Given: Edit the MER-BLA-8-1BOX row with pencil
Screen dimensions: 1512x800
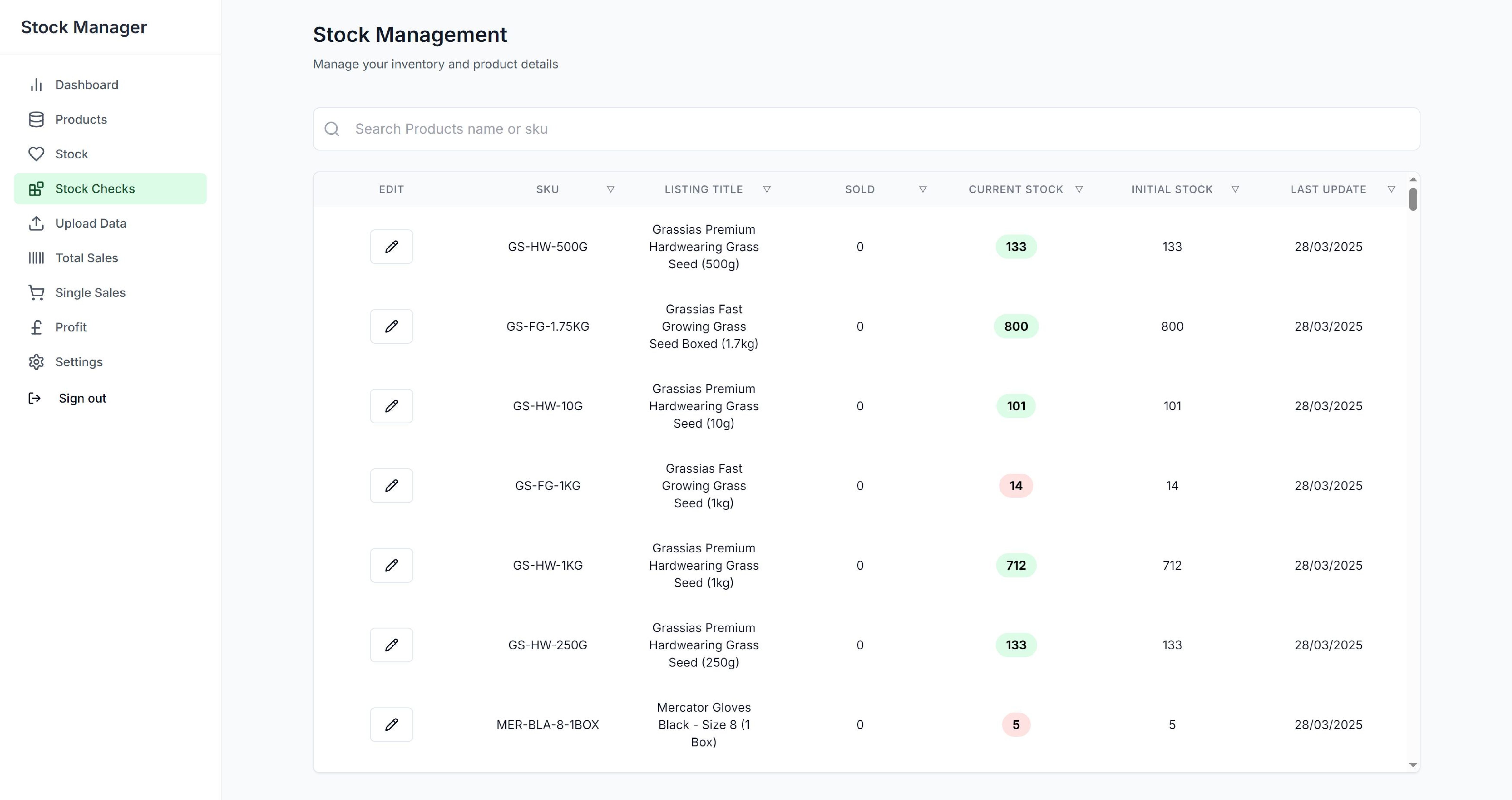Looking at the screenshot, I should click(391, 725).
